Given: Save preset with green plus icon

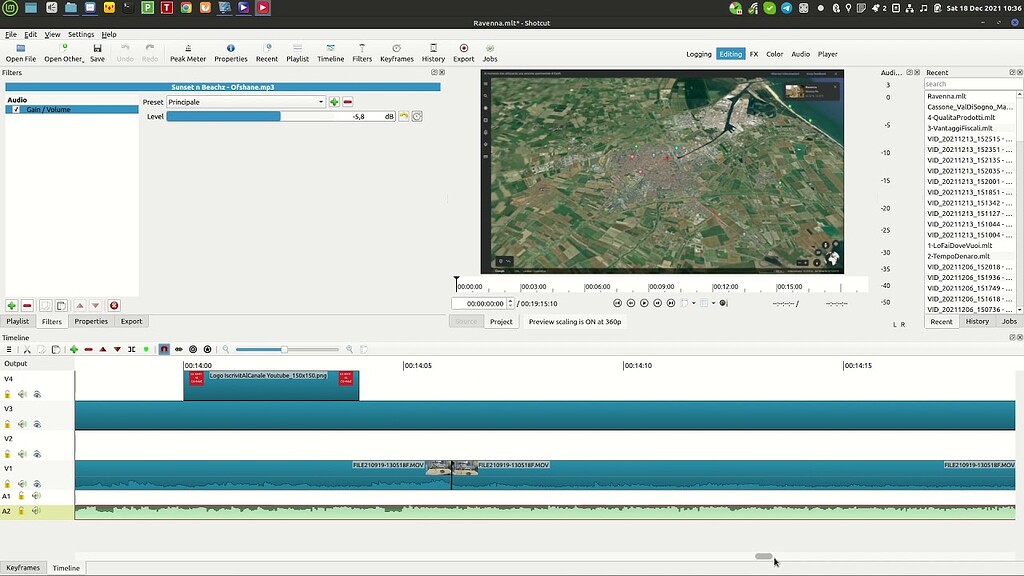Looking at the screenshot, I should click(x=334, y=102).
